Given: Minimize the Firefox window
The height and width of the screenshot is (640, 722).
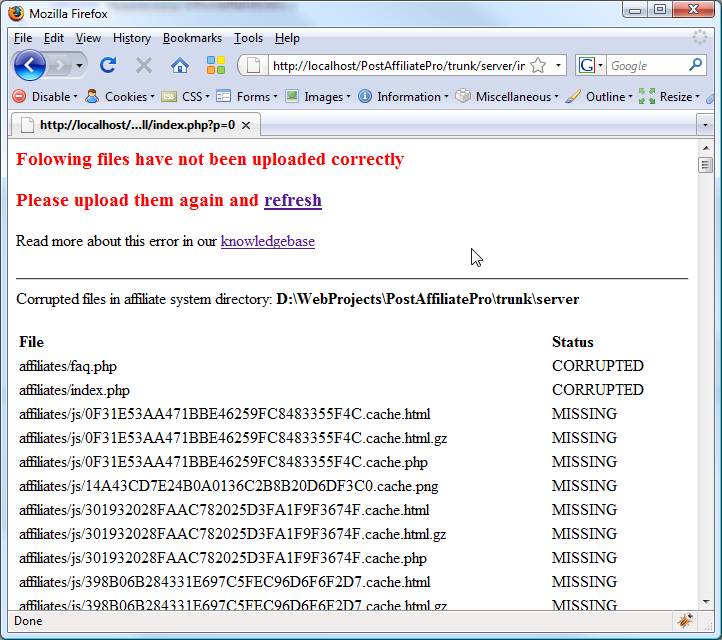Looking at the screenshot, I should tap(635, 9).
